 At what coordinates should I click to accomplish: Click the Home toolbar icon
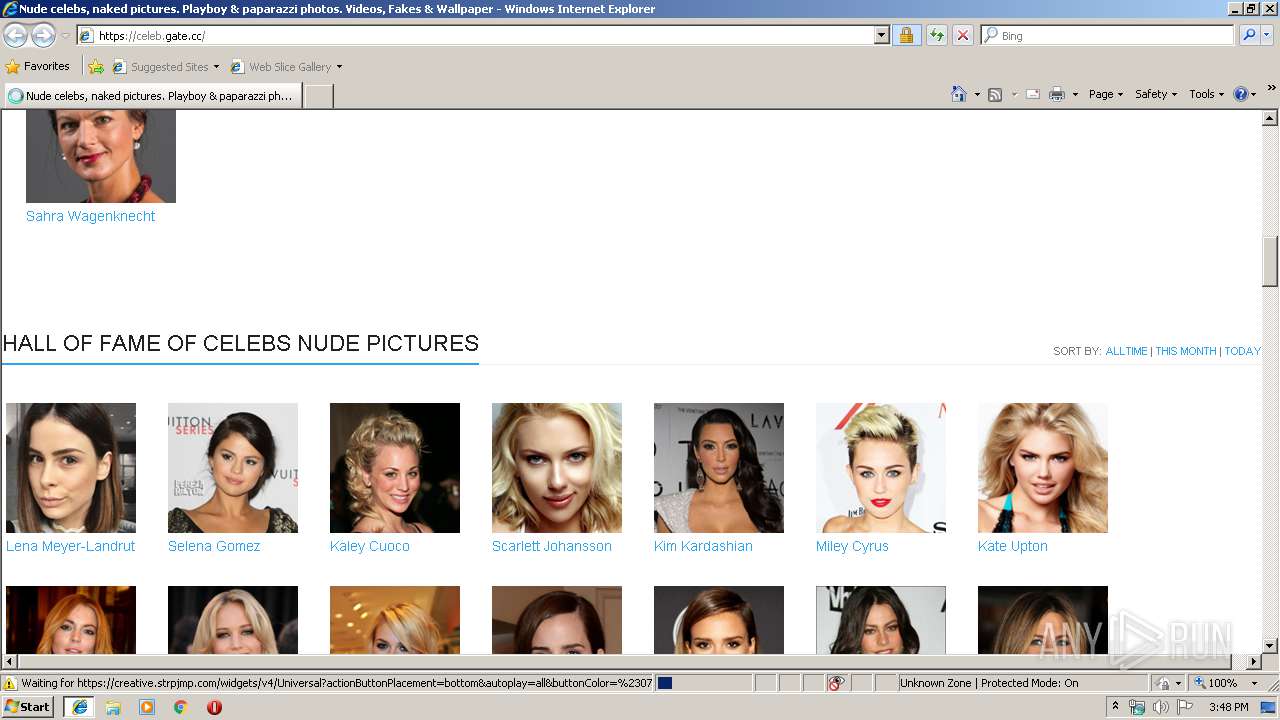(958, 94)
